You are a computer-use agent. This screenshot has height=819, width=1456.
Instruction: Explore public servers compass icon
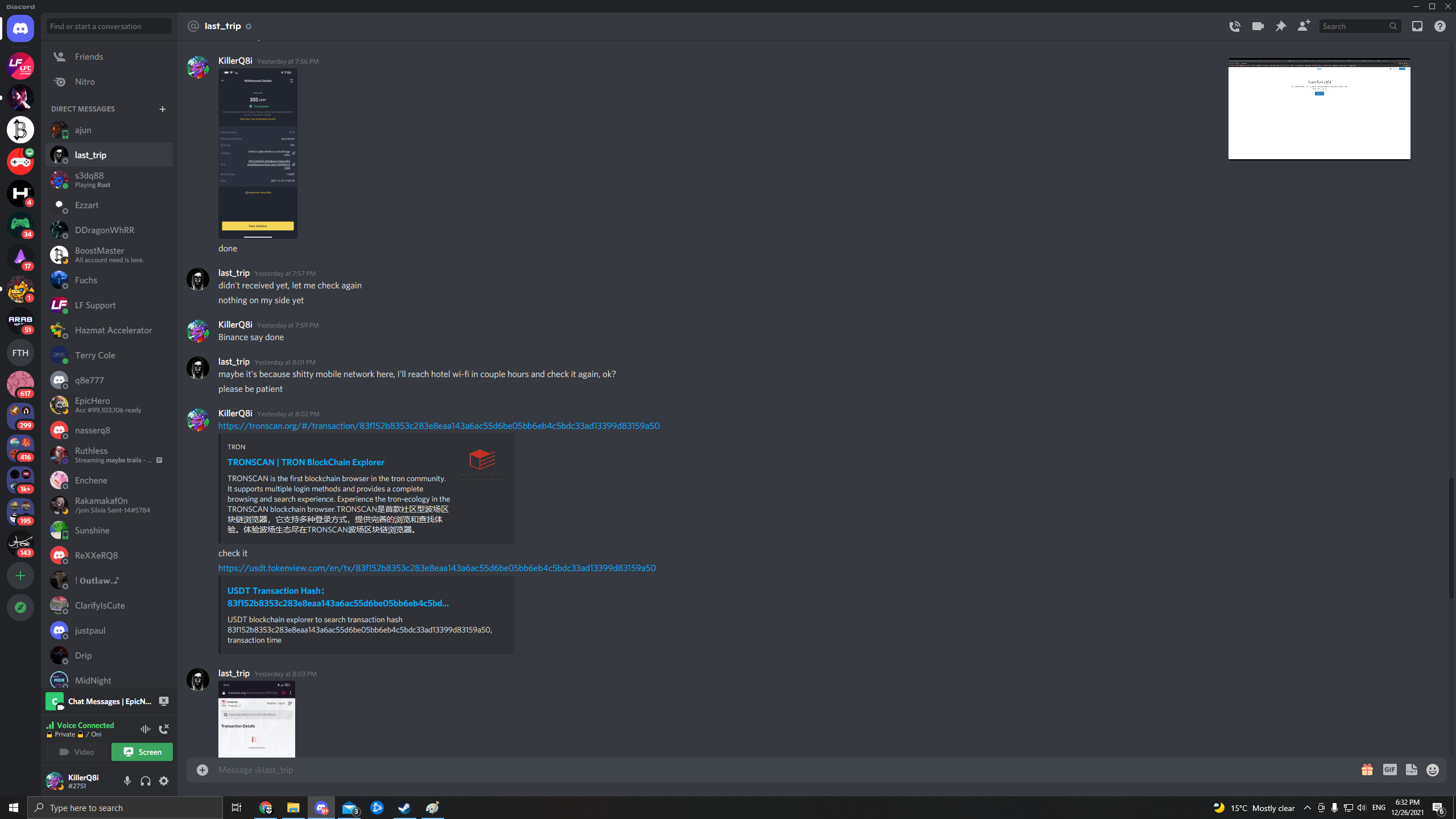(20, 607)
